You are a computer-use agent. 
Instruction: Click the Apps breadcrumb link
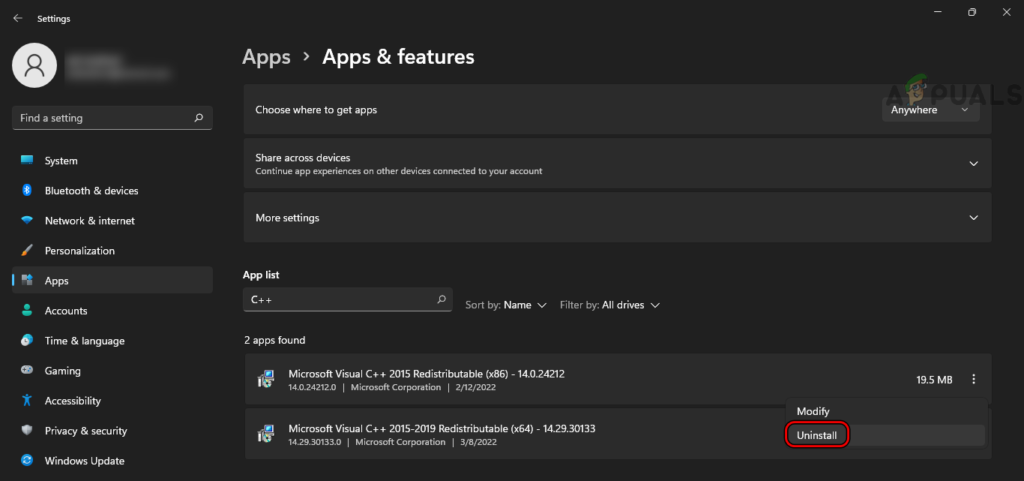pyautogui.click(x=266, y=57)
